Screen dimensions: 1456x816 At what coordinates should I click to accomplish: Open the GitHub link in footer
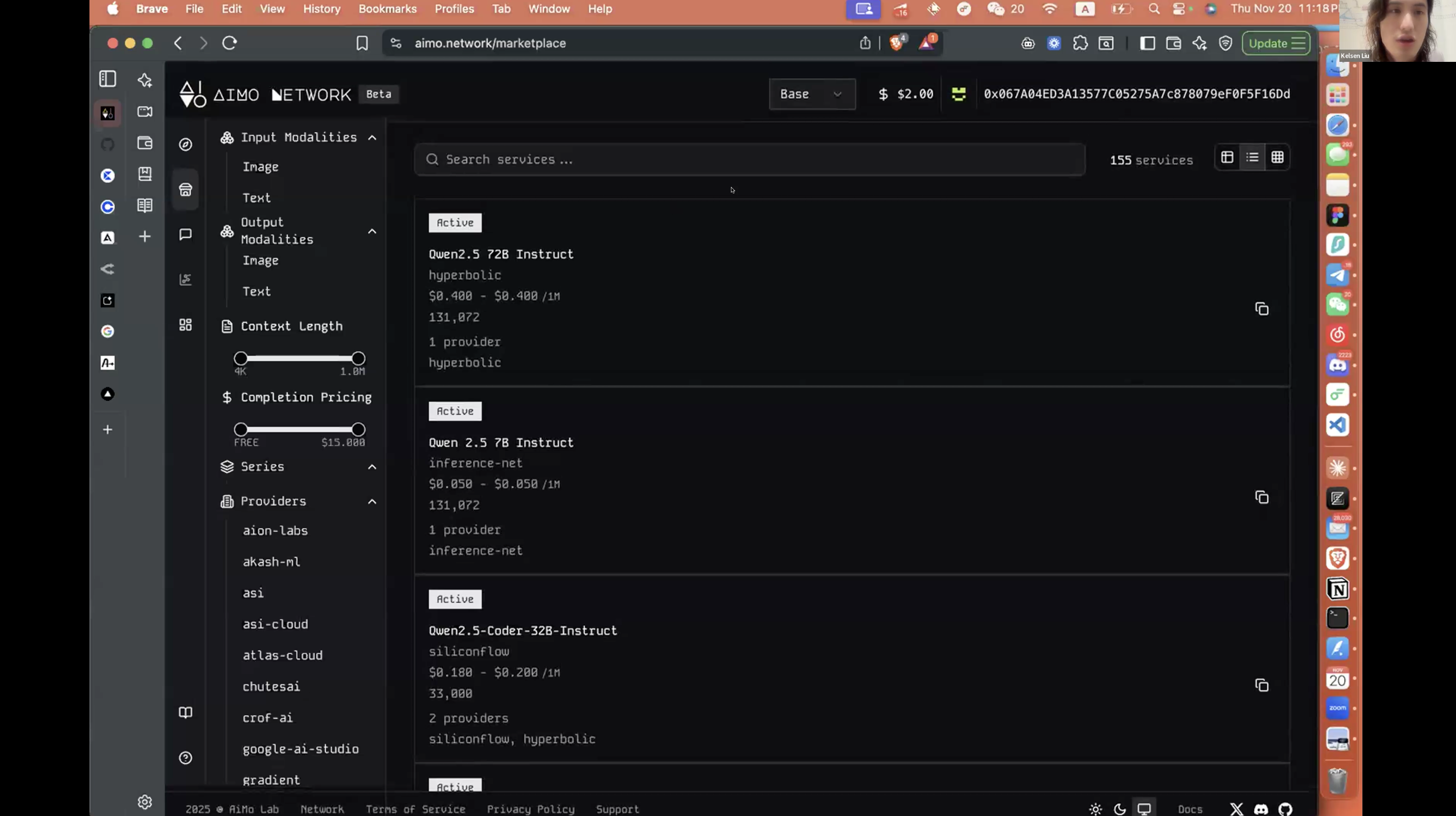pos(1285,809)
